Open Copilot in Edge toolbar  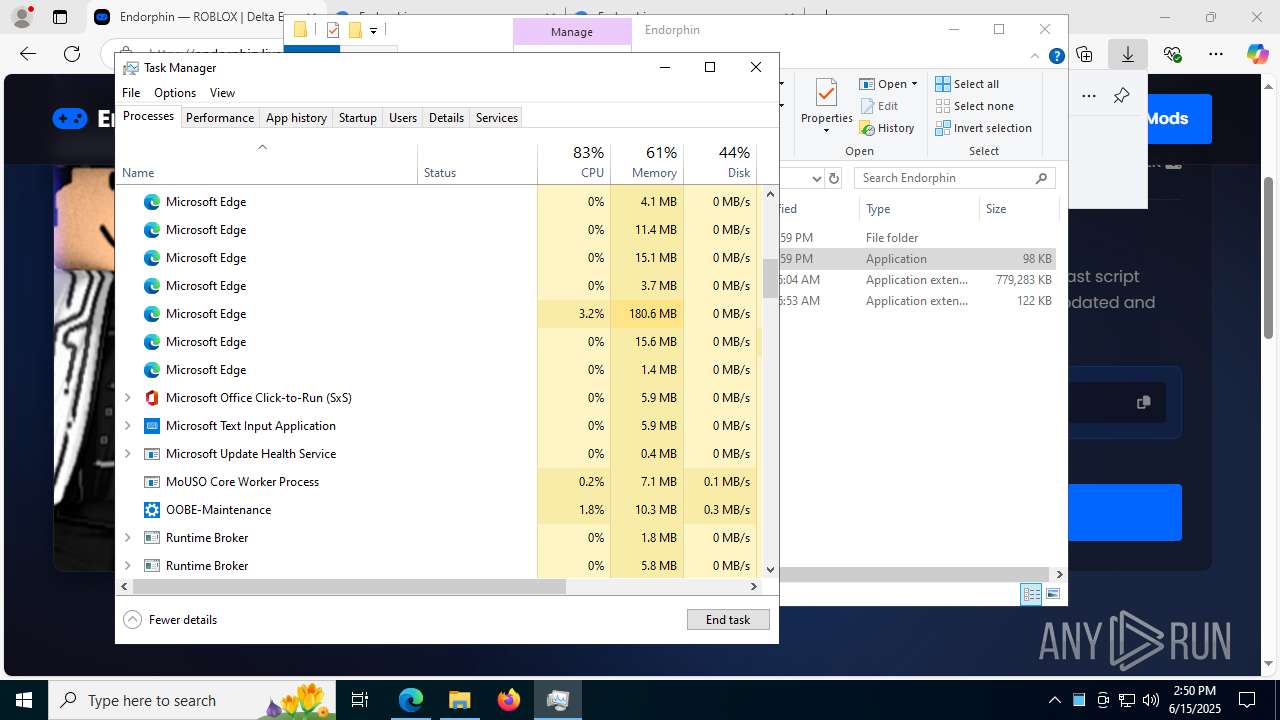[x=1257, y=54]
